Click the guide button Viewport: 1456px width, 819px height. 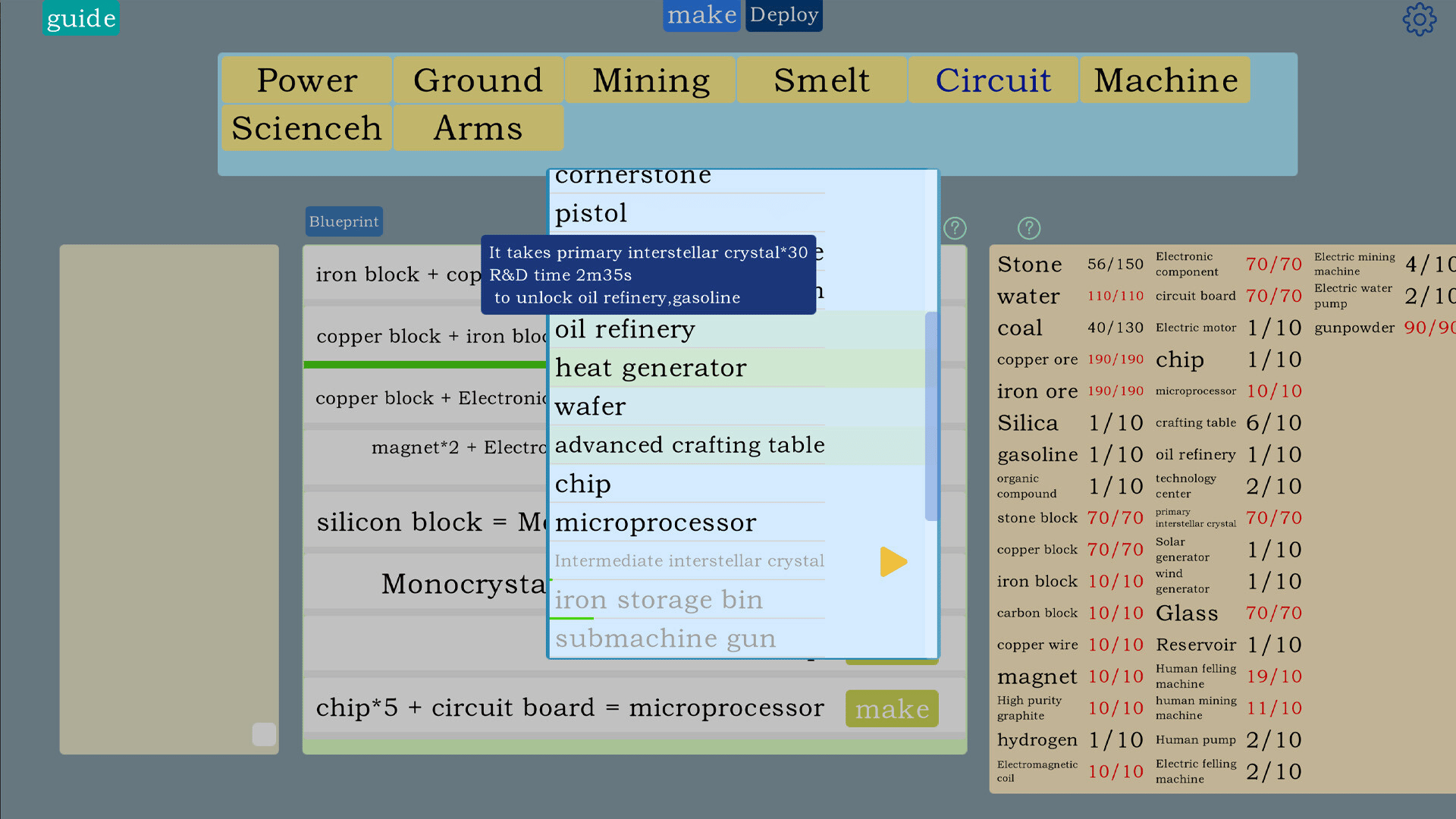(81, 18)
